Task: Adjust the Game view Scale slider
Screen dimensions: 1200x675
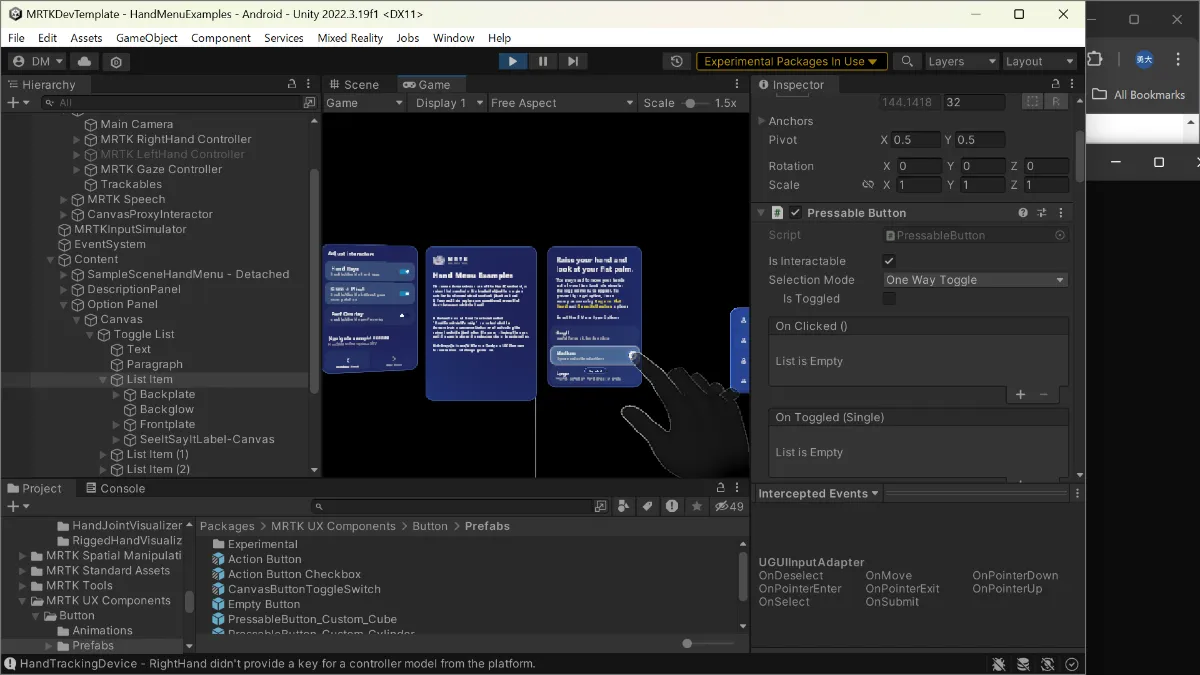Action: click(x=690, y=103)
